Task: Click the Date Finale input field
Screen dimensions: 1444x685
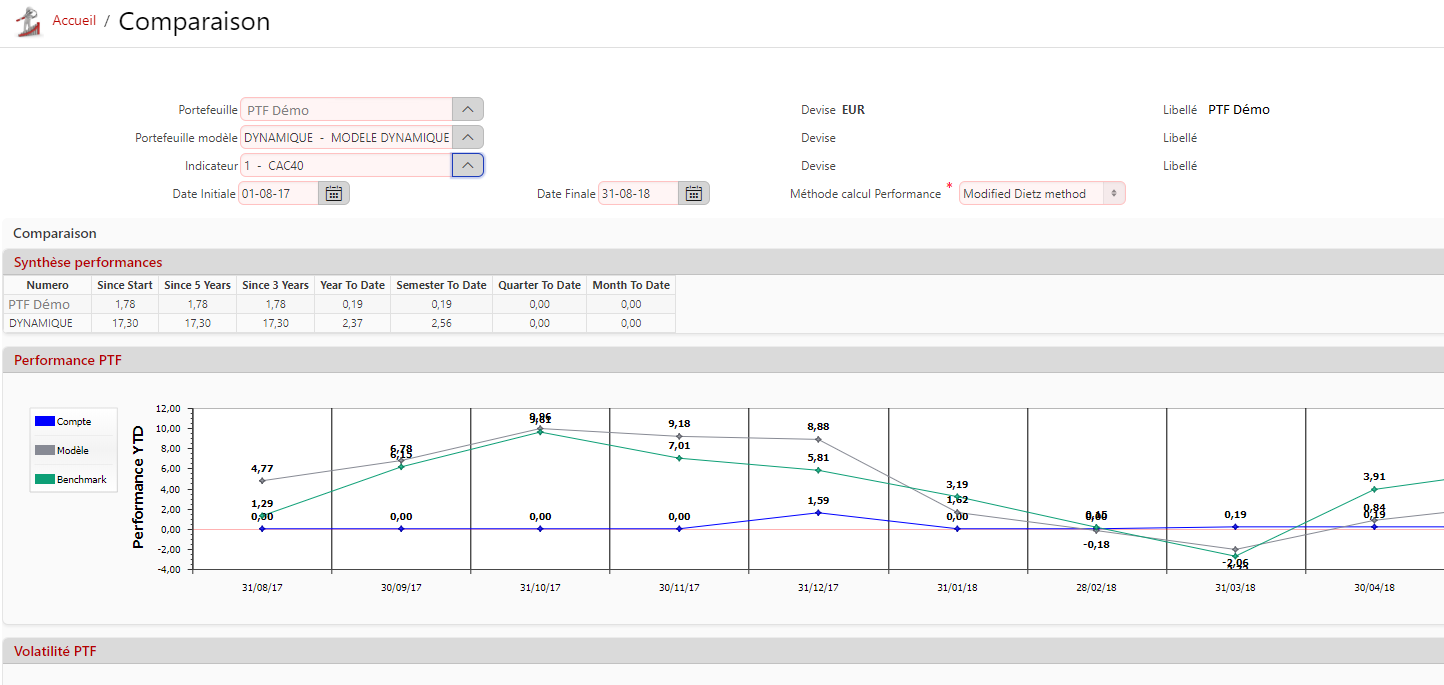Action: click(638, 194)
